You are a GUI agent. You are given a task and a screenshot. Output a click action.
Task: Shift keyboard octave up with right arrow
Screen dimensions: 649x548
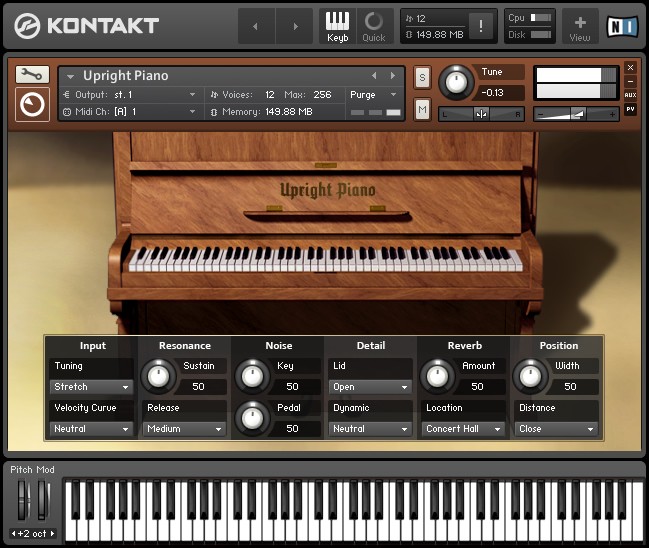tap(52, 534)
